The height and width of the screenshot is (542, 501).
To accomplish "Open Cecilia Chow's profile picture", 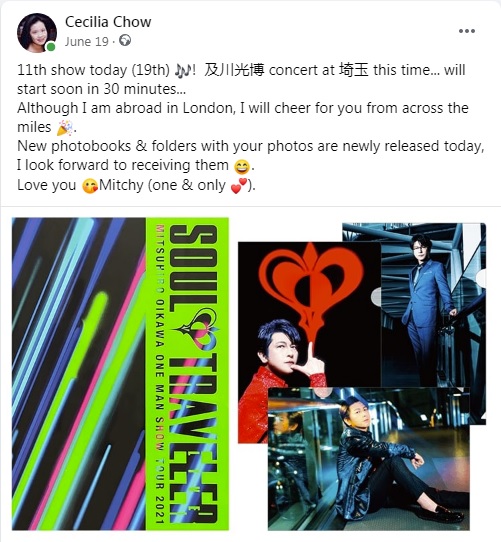I will [37, 33].
